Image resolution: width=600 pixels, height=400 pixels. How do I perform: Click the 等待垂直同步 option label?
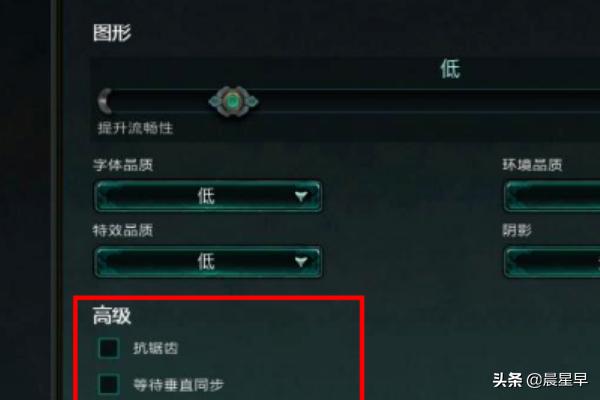(178, 385)
